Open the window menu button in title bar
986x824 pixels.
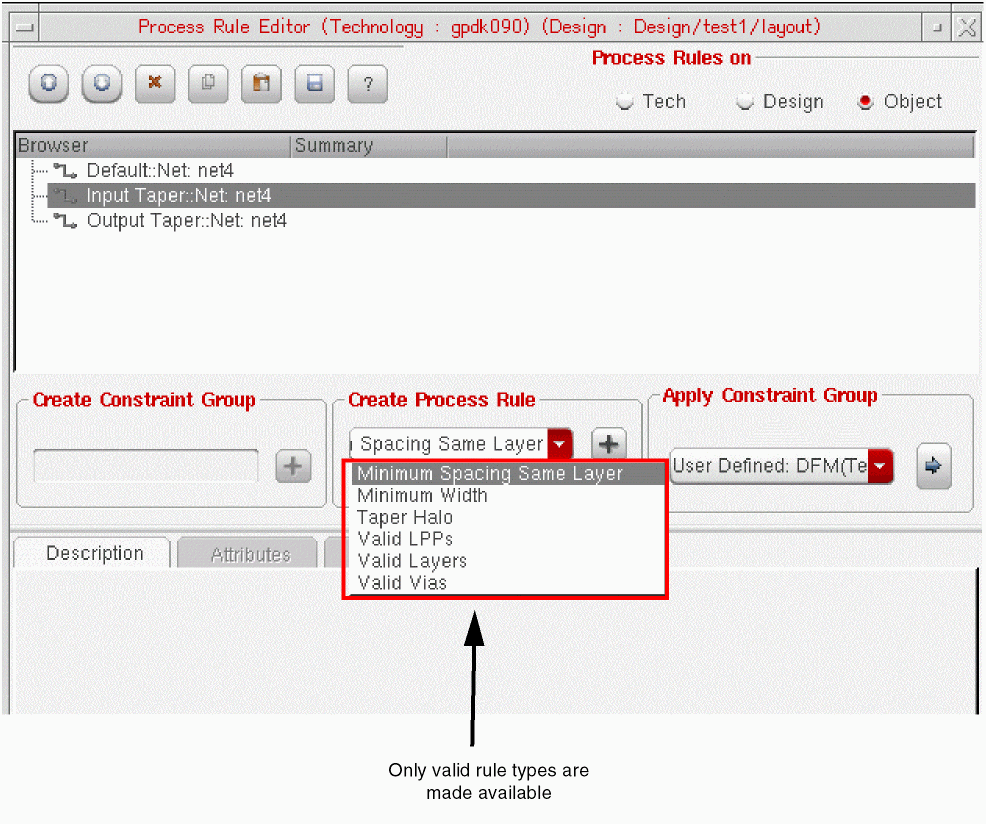pos(25,27)
